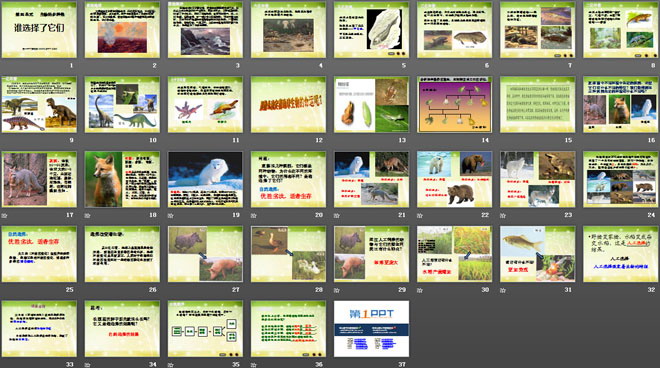This screenshot has height=368, width=660.
Task: Choose the duck and geese slide 28
Action: pos(288,254)
